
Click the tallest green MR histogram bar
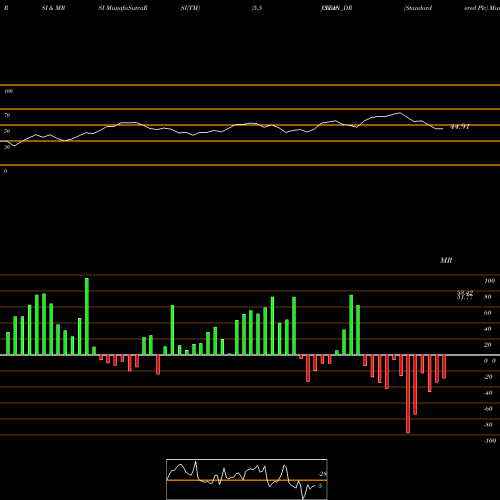pyautogui.click(x=87, y=316)
